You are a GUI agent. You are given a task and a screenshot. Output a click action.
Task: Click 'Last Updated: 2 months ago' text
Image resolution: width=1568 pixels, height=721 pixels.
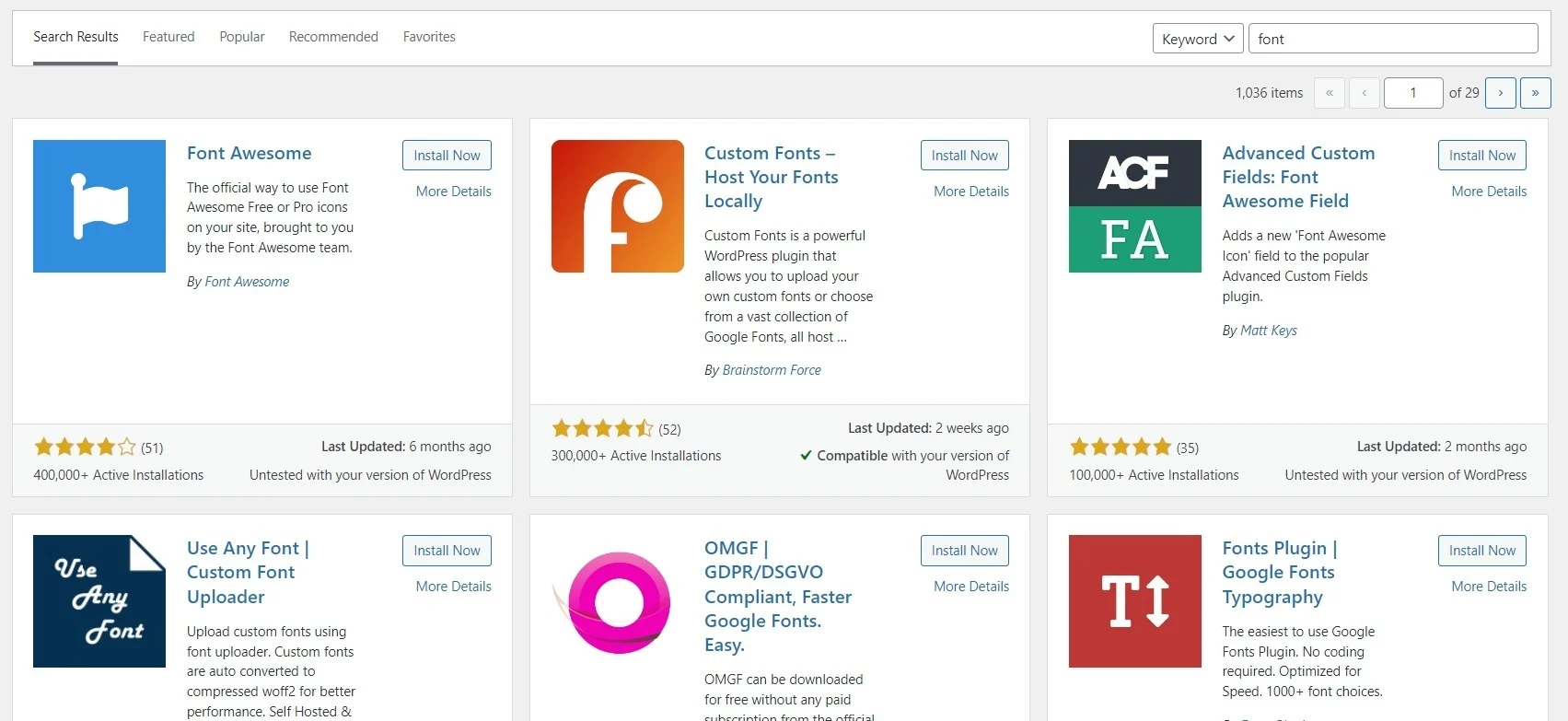1442,447
